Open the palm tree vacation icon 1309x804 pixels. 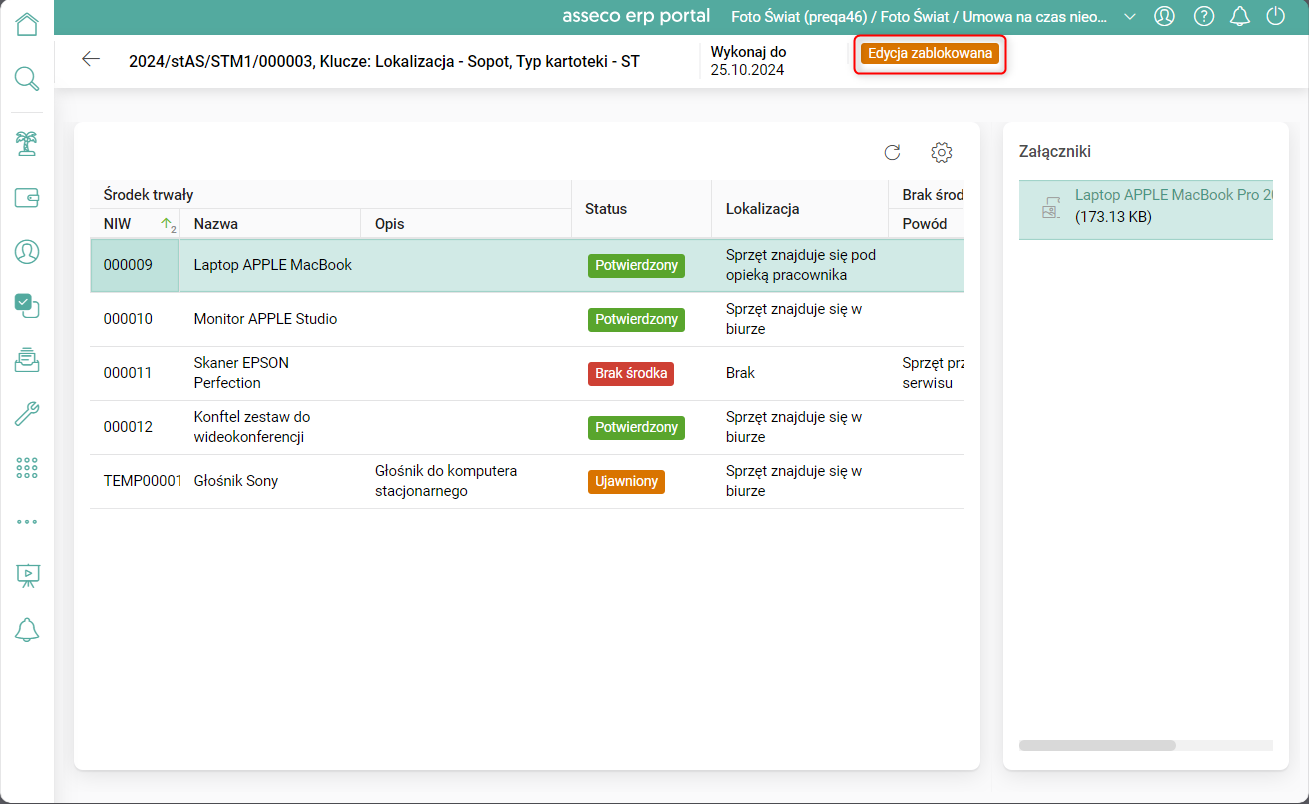pyautogui.click(x=27, y=143)
